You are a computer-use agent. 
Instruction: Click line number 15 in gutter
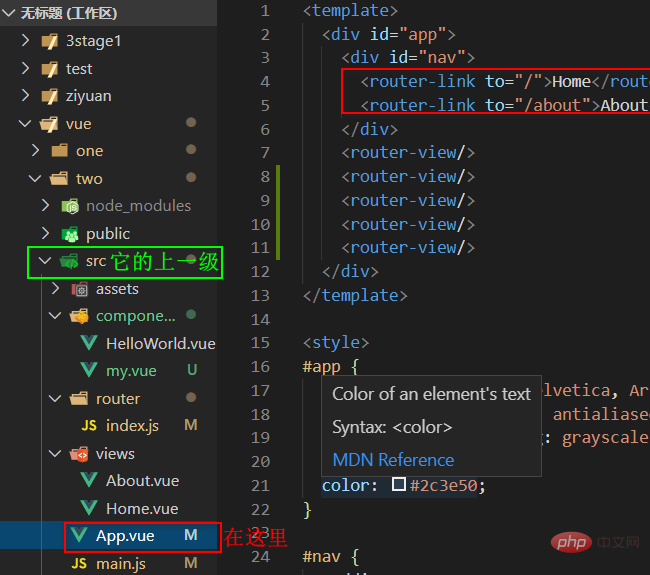pos(260,343)
